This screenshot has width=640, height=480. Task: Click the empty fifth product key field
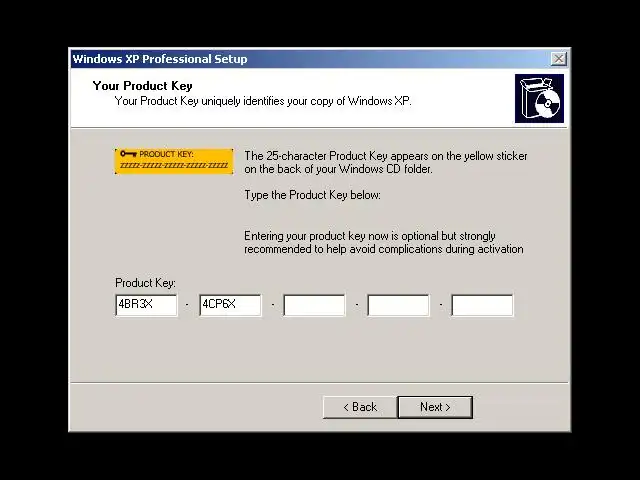[x=482, y=305]
